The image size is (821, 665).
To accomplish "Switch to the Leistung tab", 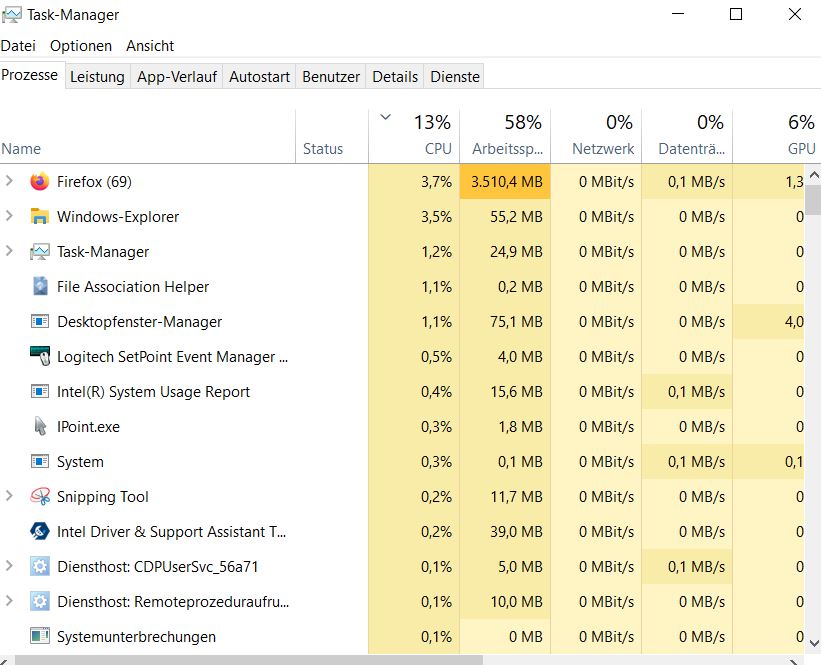I will [x=97, y=77].
